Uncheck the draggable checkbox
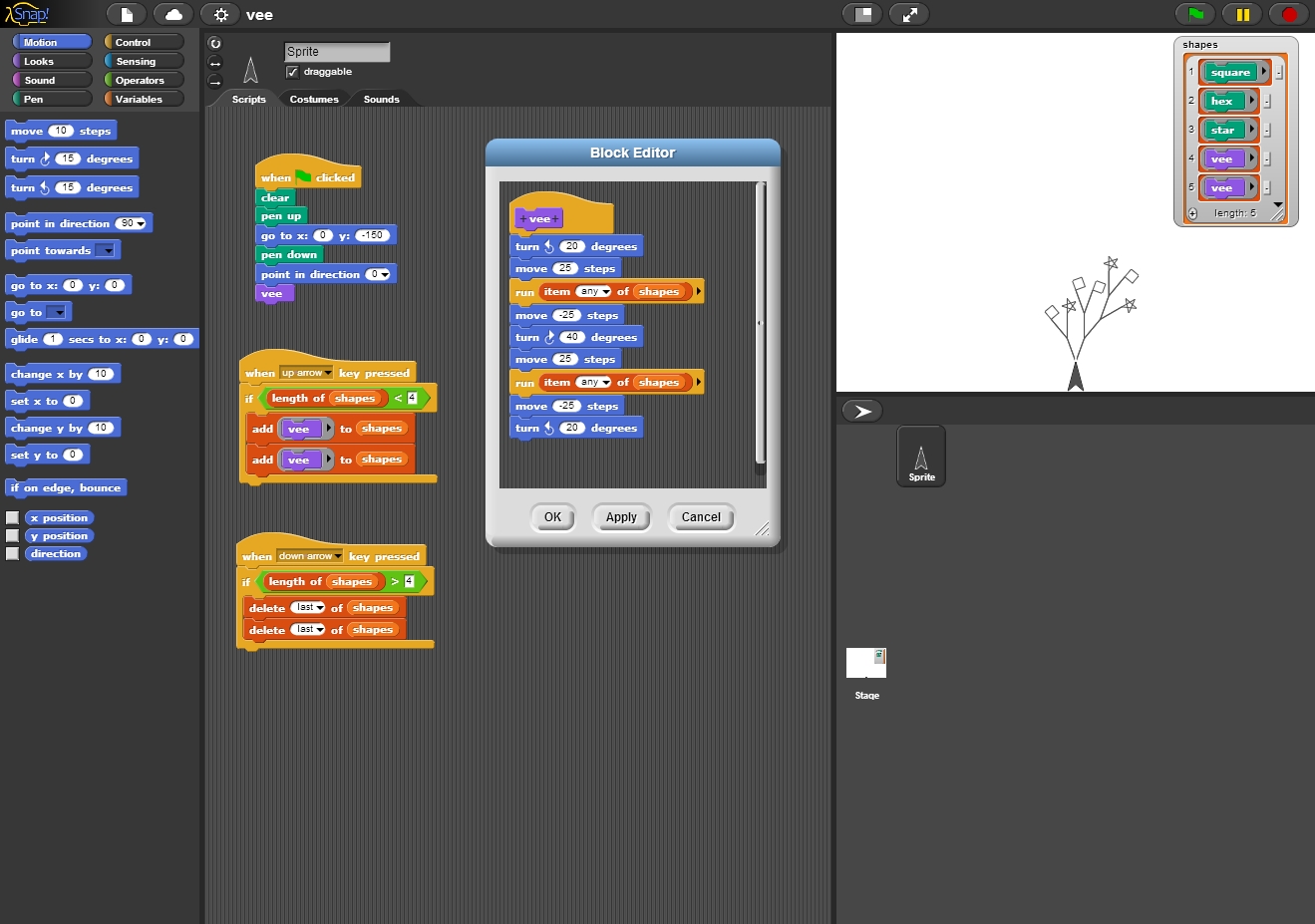This screenshot has width=1315, height=924. click(x=292, y=71)
